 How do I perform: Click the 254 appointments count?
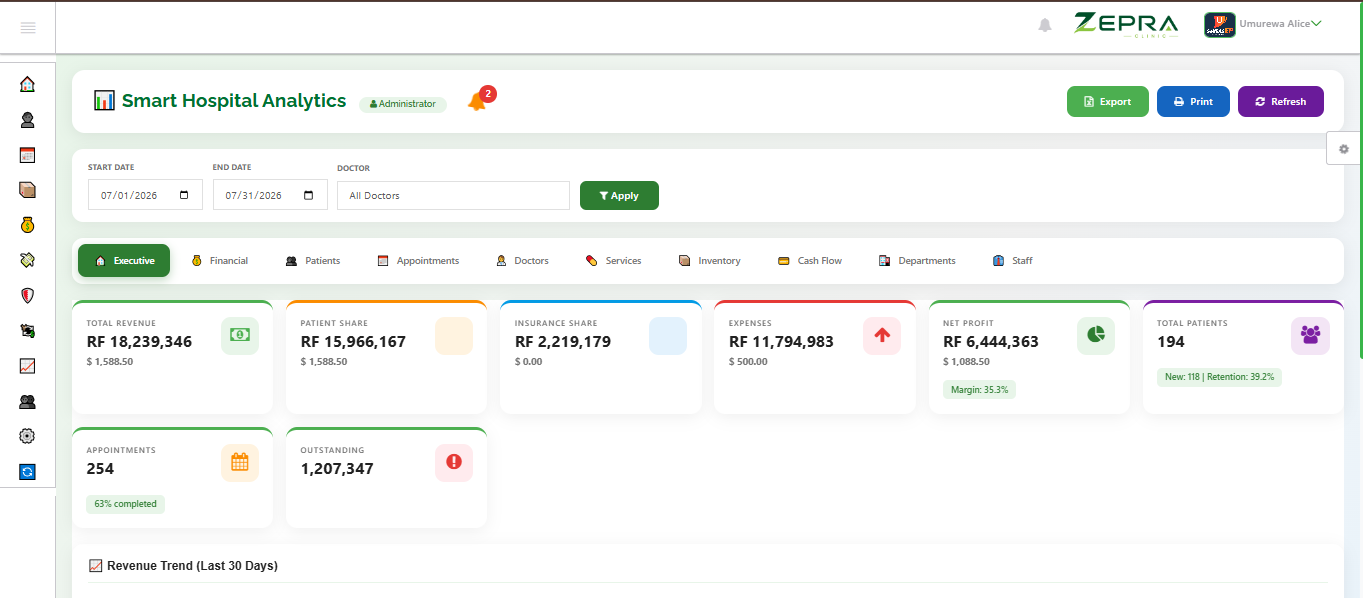[x=100, y=468]
